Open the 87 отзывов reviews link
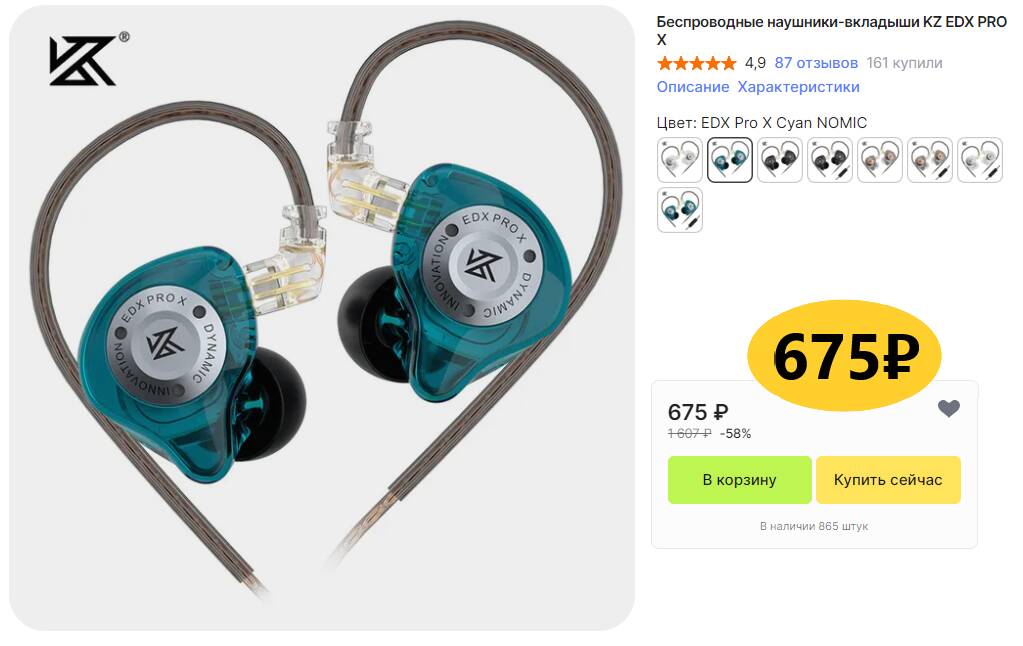This screenshot has height=646, width=1023. coord(816,63)
